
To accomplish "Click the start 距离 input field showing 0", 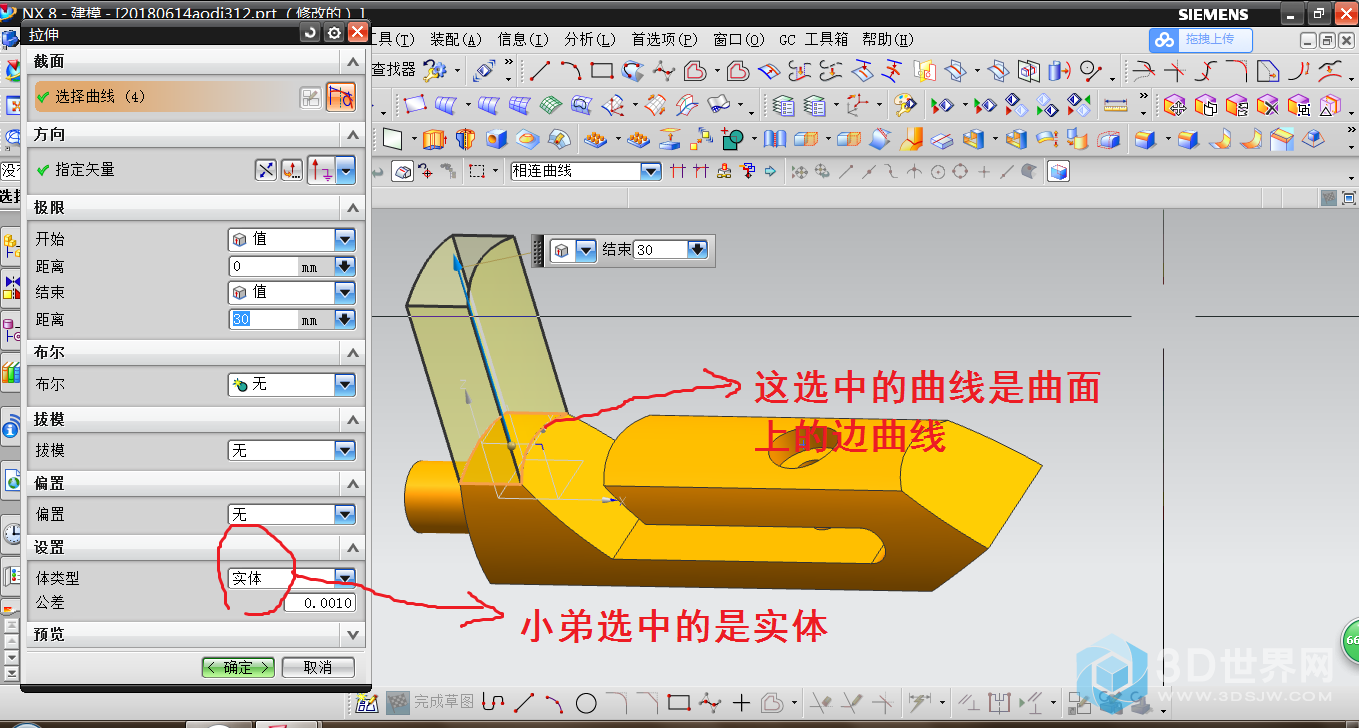I will tap(264, 266).
